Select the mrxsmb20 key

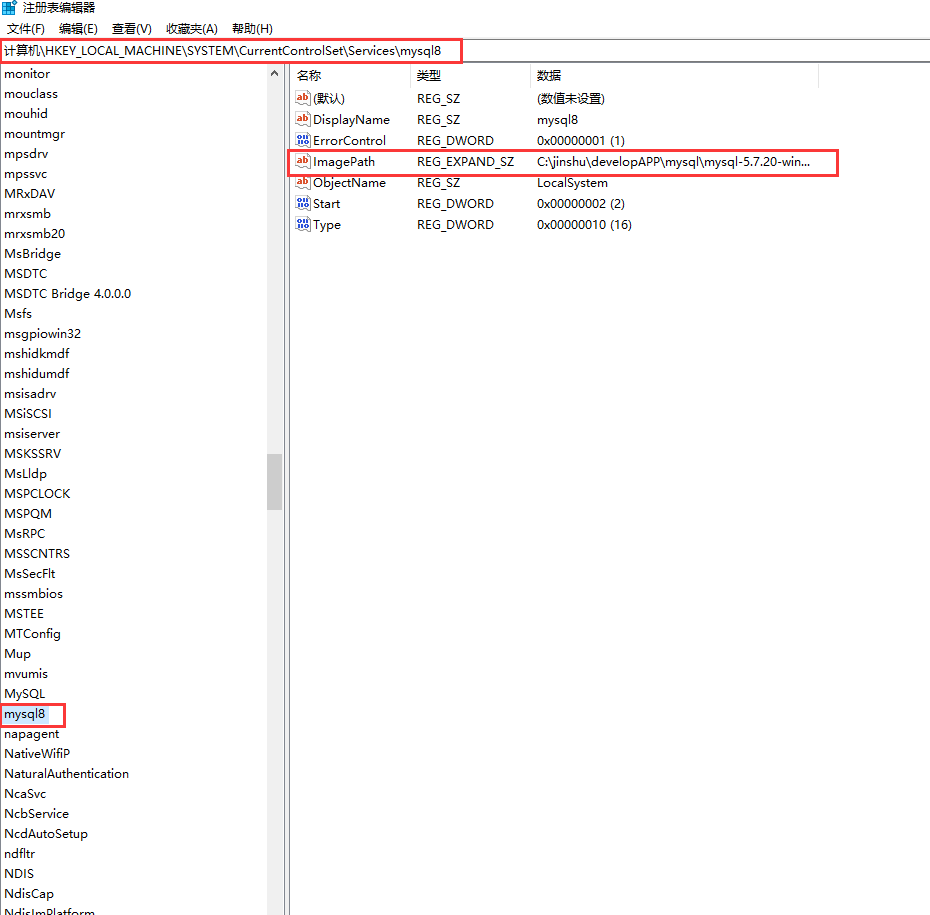(x=34, y=234)
